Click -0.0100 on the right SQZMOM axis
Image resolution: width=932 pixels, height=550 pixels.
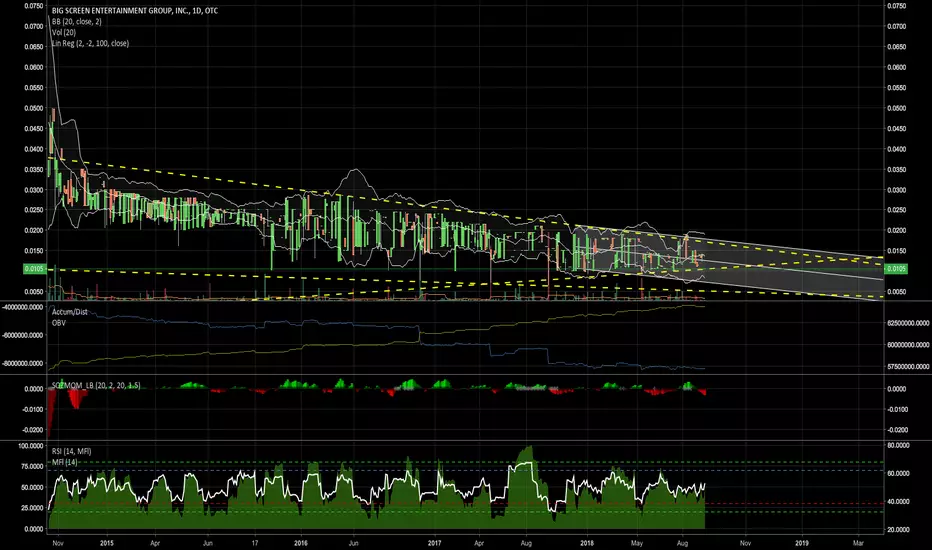point(896,409)
